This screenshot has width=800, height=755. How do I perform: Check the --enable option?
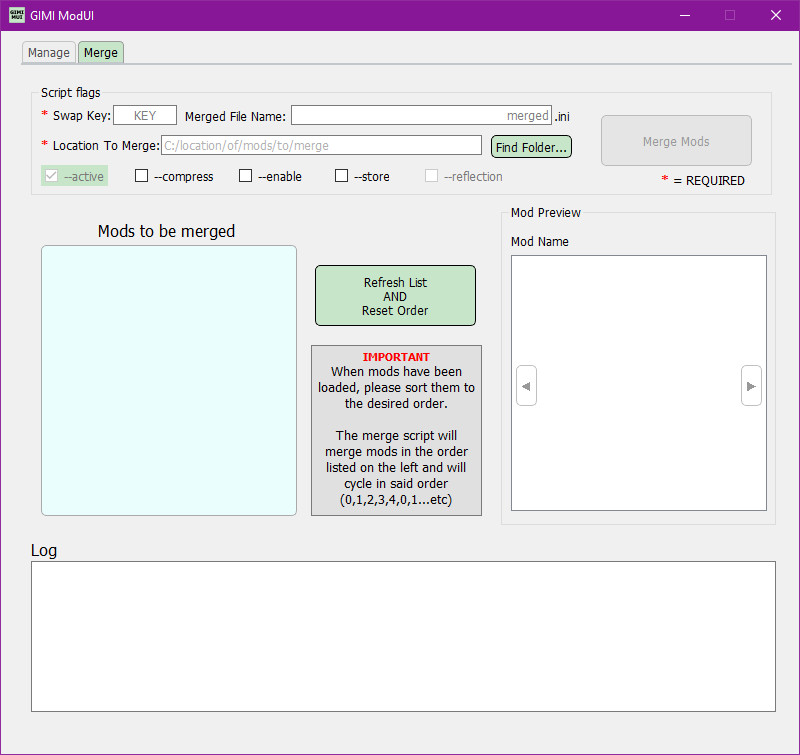pyautogui.click(x=245, y=176)
